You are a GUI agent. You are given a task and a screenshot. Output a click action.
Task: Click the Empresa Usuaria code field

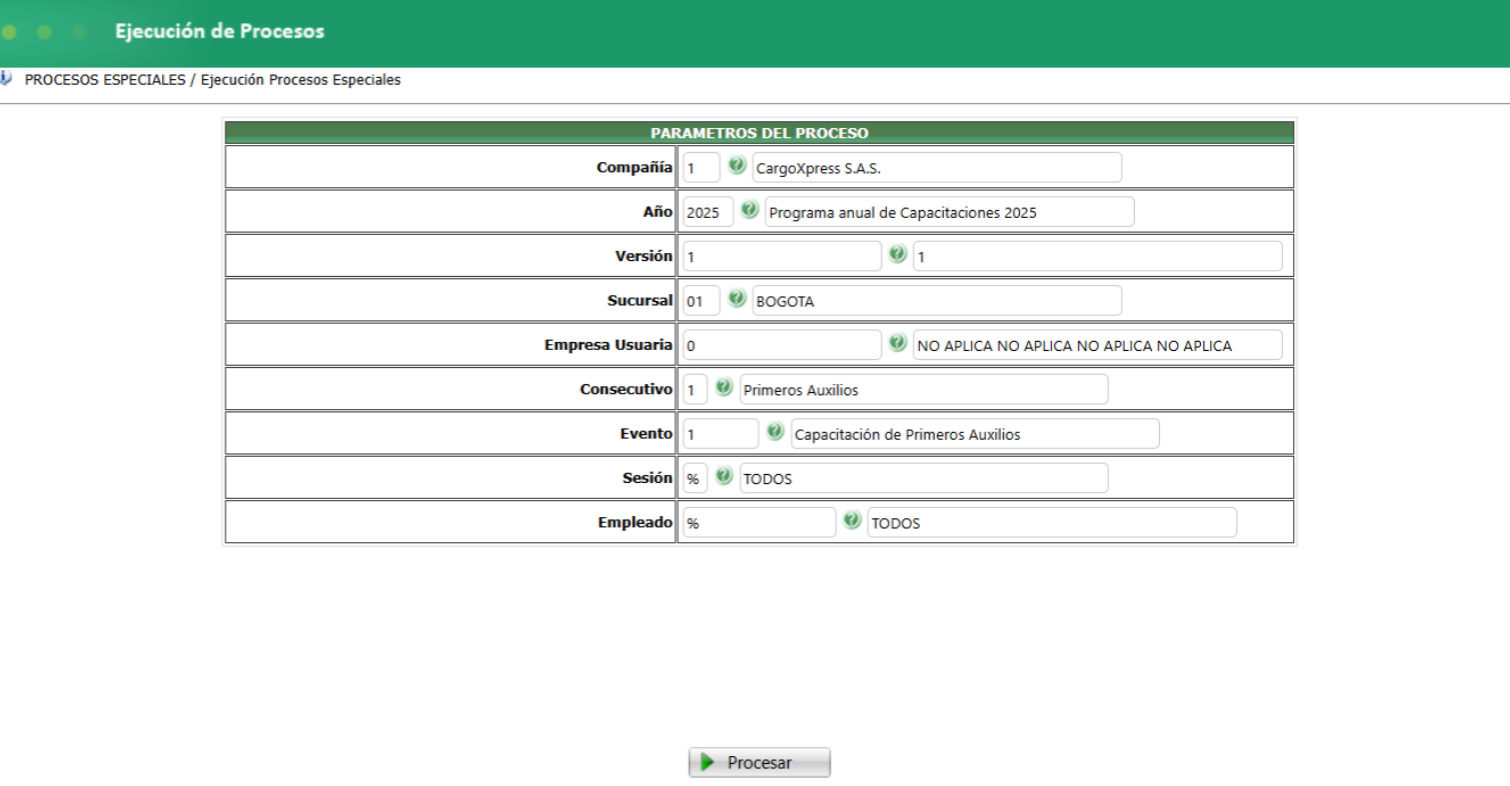click(x=782, y=345)
